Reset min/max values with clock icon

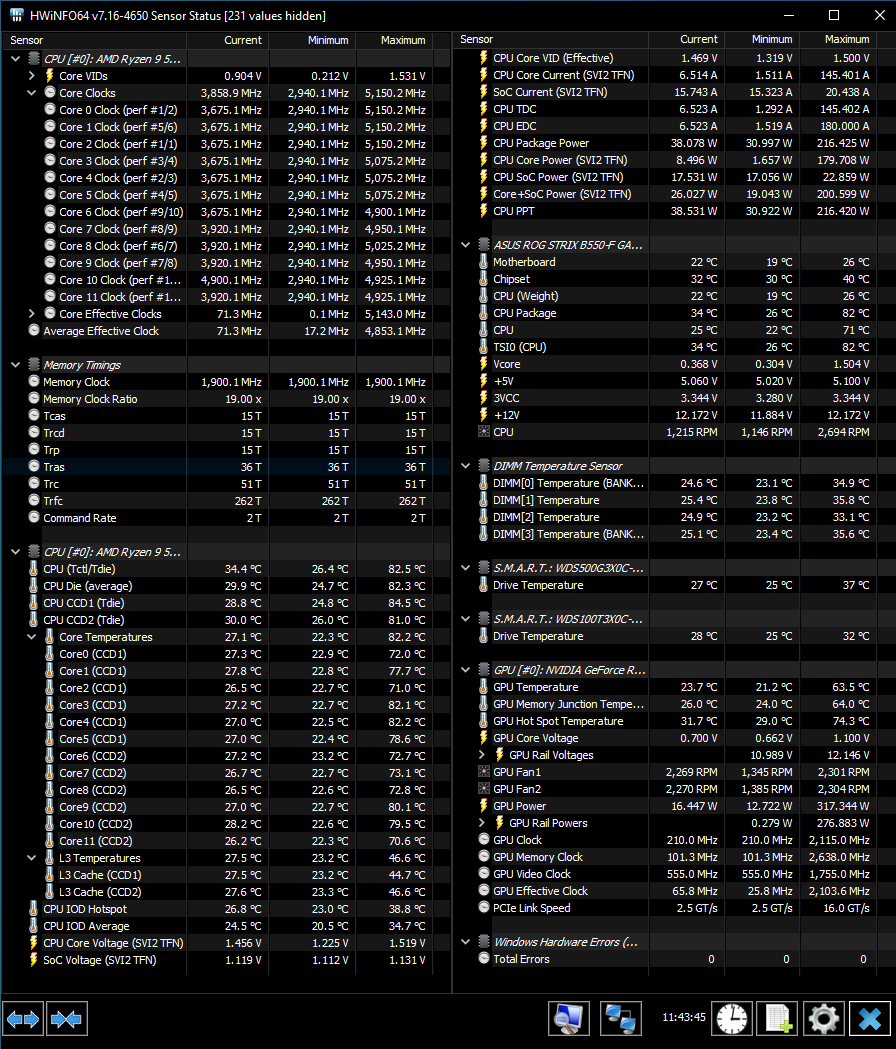731,1018
